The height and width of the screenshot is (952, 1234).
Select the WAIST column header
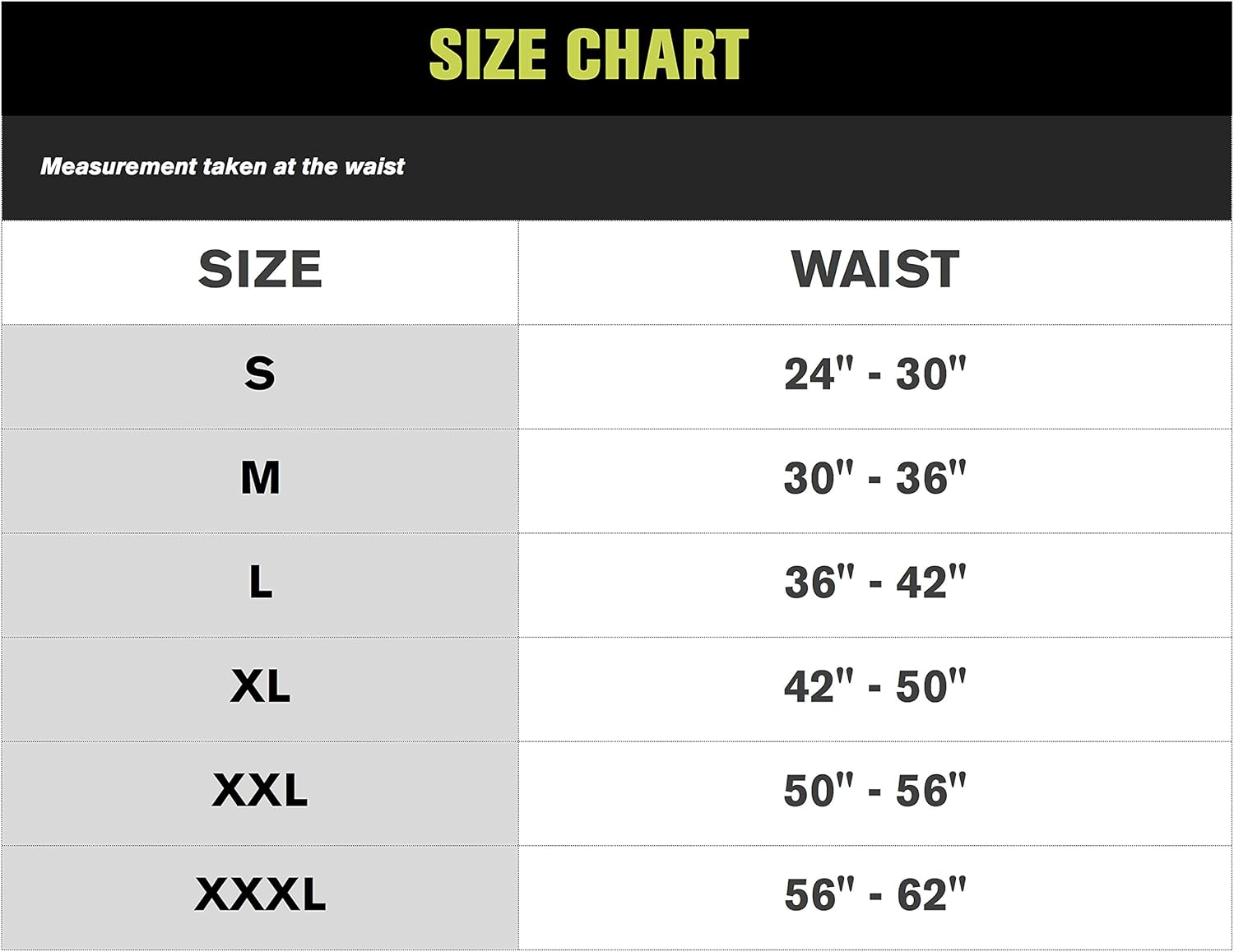pos(874,270)
